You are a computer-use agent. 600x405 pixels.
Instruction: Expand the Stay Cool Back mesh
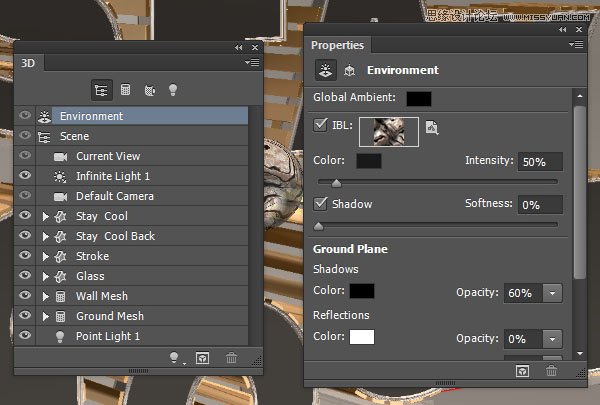(46, 236)
